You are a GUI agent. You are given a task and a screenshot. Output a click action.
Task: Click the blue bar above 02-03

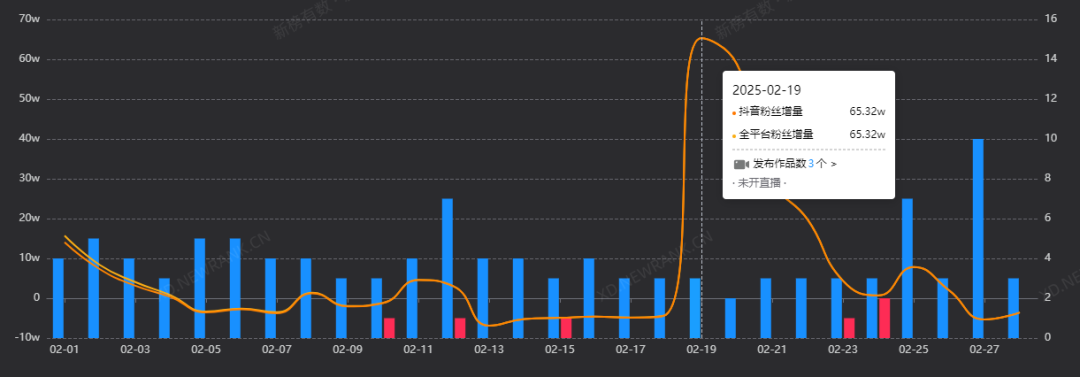coord(129,298)
